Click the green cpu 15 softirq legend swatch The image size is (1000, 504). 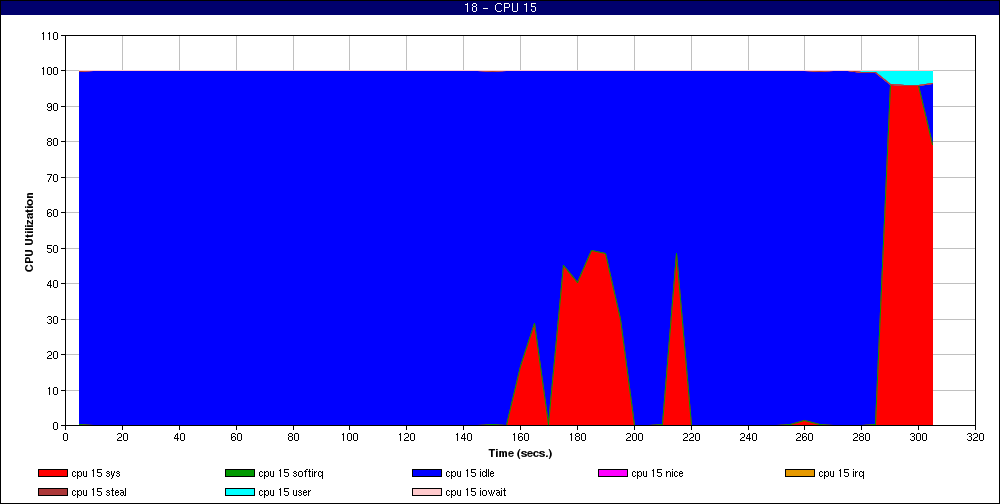pyautogui.click(x=239, y=473)
